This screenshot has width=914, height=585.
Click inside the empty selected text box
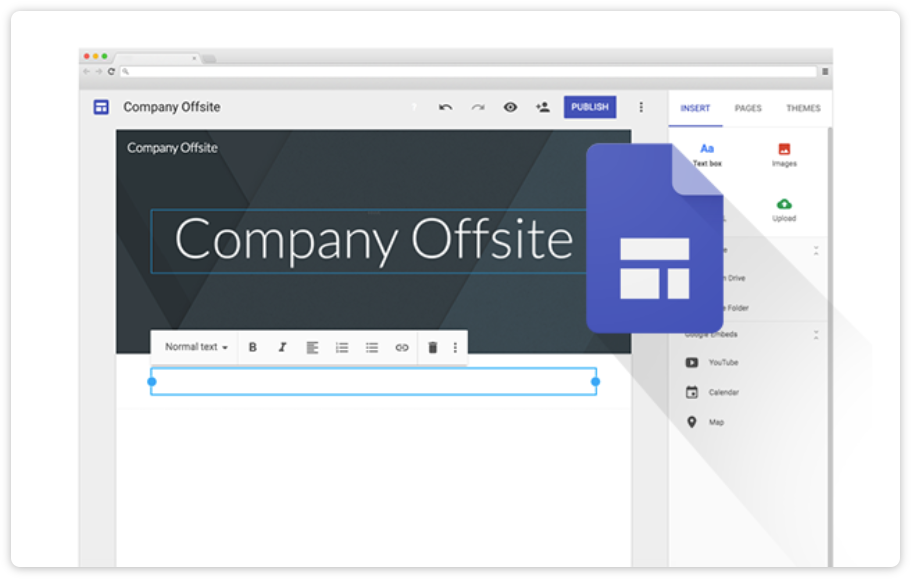pyautogui.click(x=373, y=382)
